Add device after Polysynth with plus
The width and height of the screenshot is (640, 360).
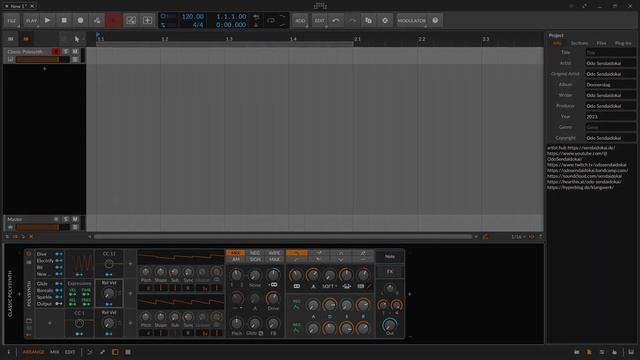click(409, 294)
